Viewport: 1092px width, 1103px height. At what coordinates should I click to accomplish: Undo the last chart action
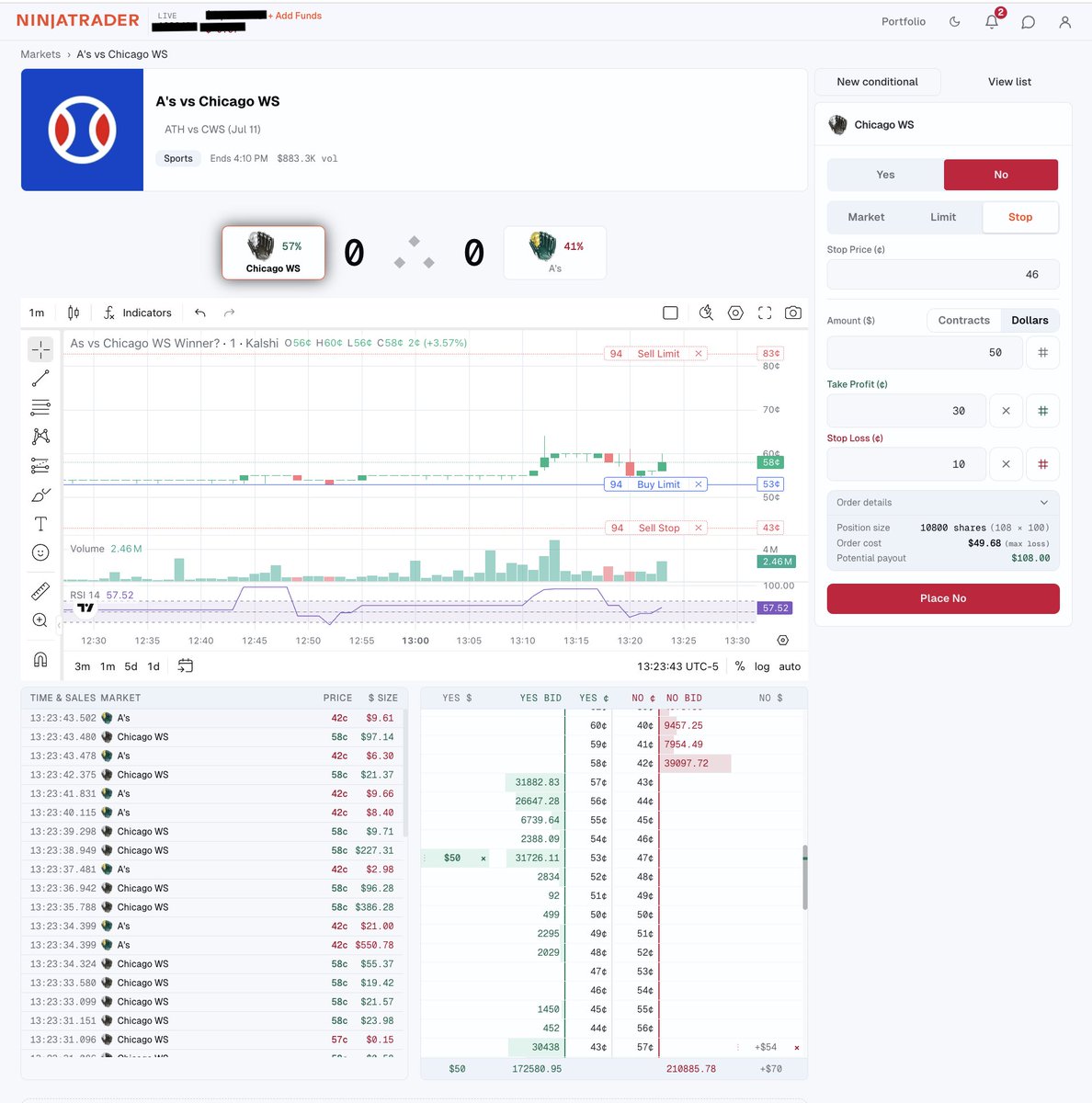click(200, 313)
